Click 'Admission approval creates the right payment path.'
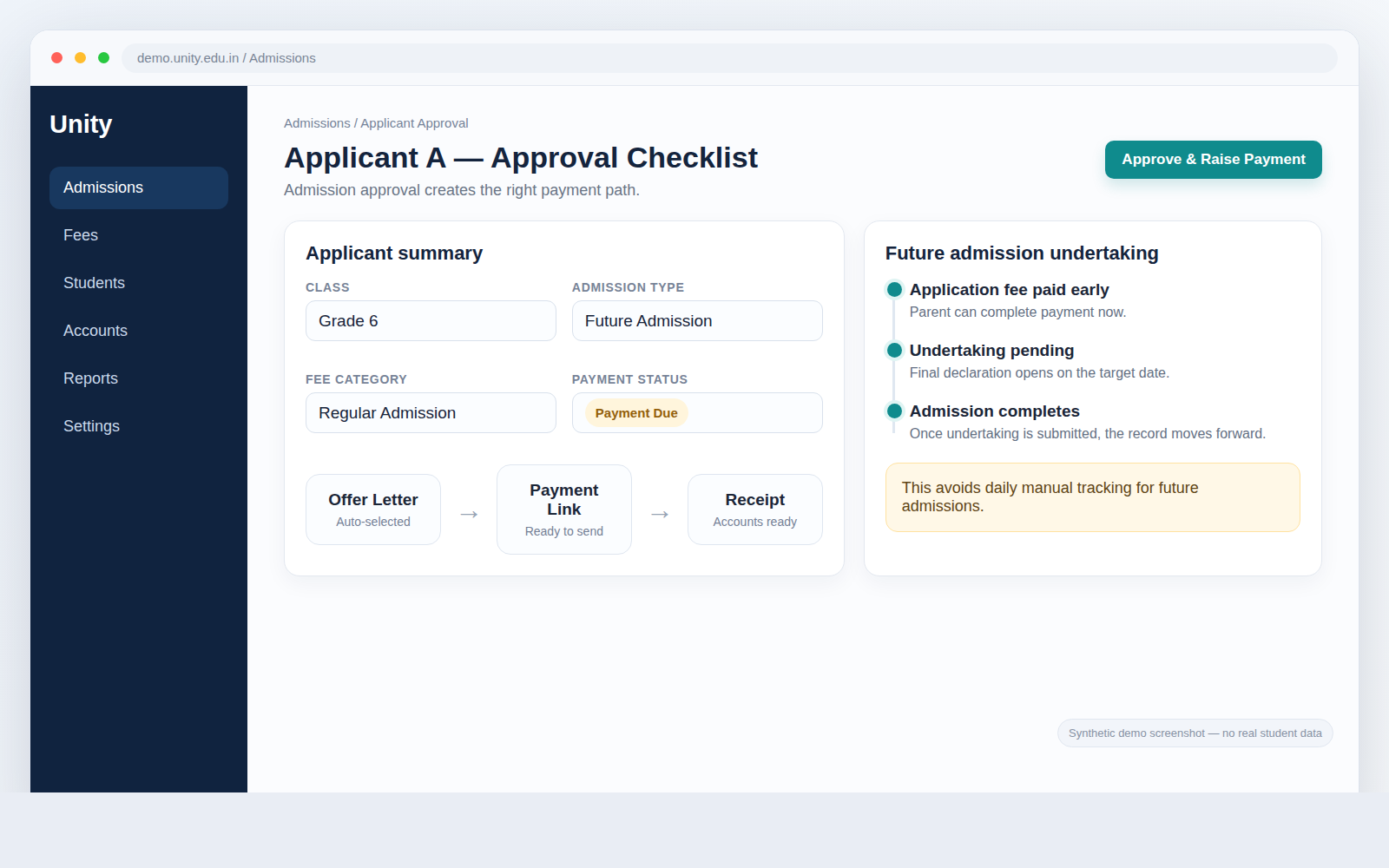Screen dimensions: 1389x868 click(462, 190)
